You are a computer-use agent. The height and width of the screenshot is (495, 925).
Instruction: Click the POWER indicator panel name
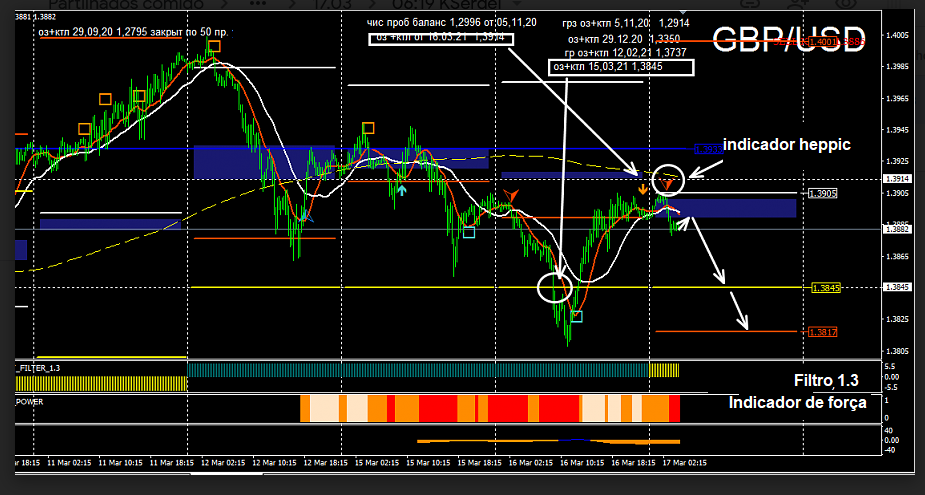click(x=30, y=401)
